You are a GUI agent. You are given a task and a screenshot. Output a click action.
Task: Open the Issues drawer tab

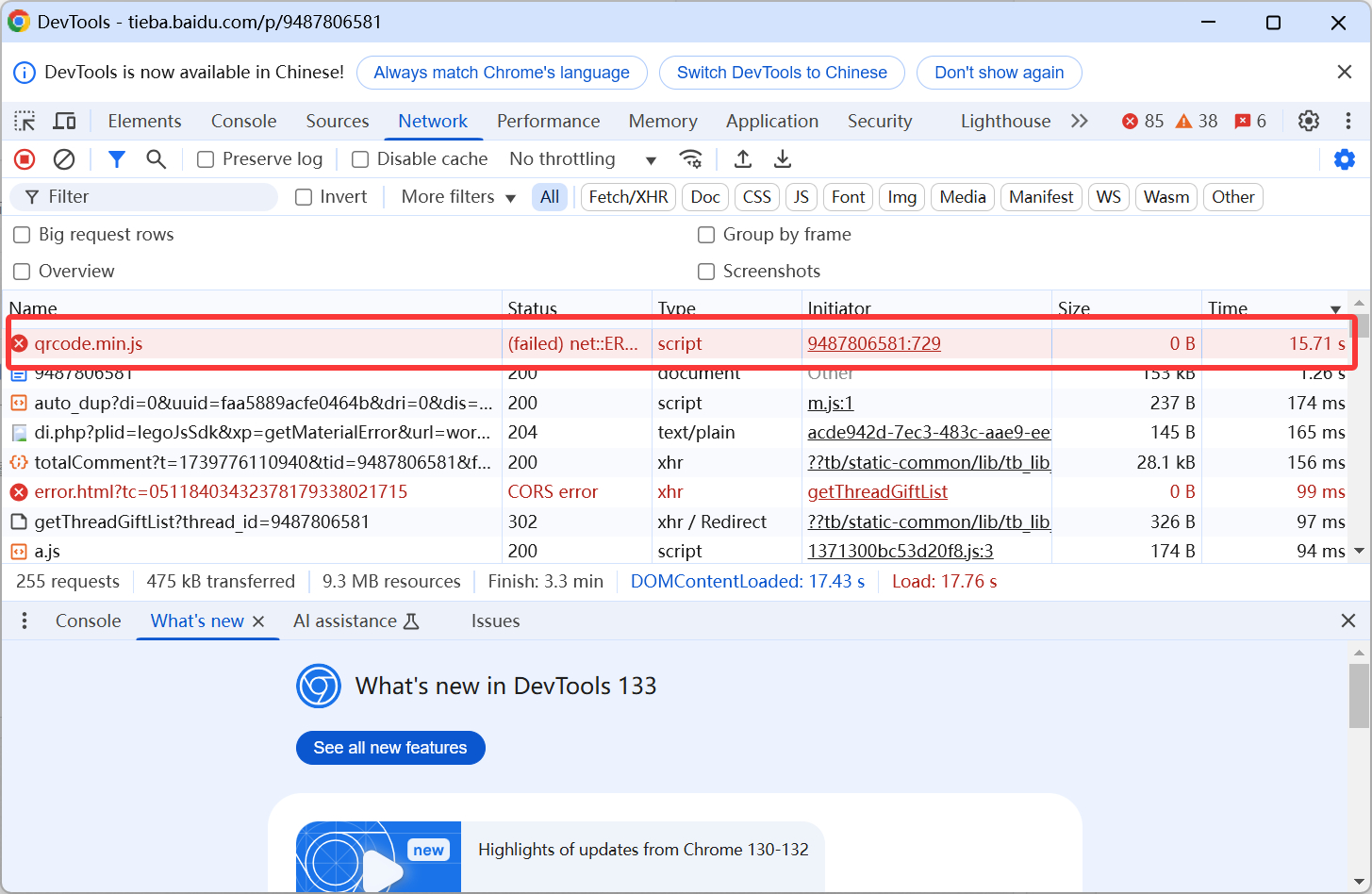coord(495,621)
